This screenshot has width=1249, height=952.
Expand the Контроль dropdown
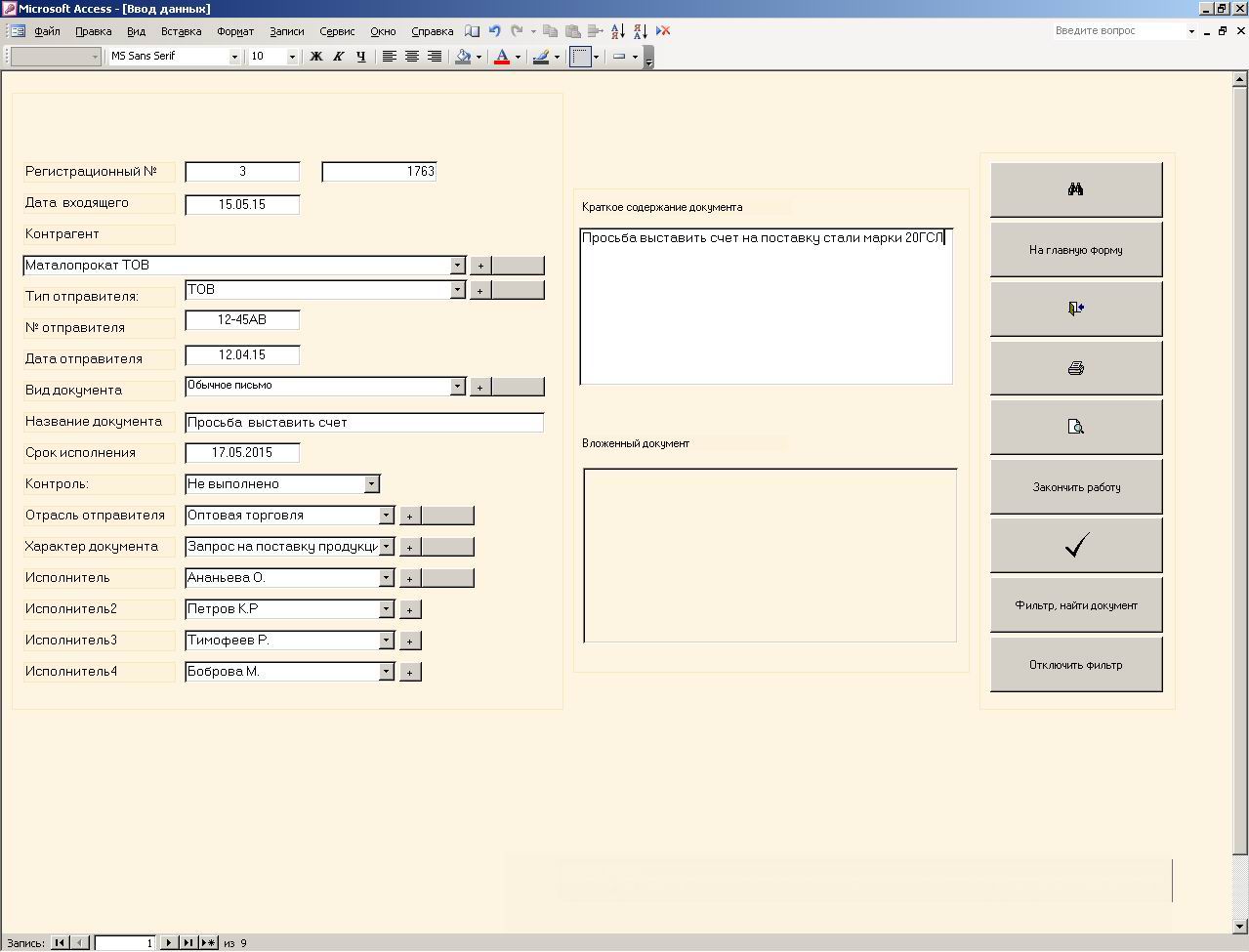click(371, 484)
